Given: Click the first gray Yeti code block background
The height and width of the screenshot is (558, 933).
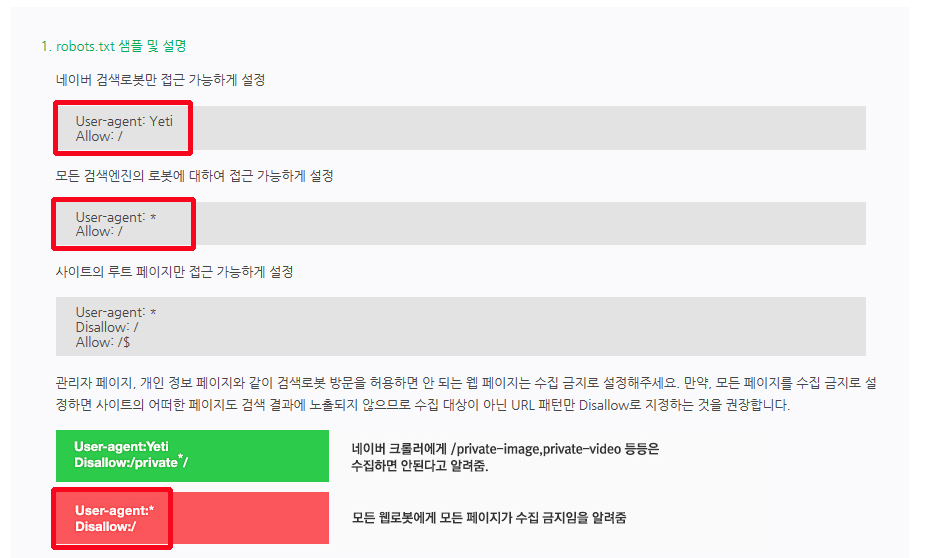Looking at the screenshot, I should [x=461, y=128].
